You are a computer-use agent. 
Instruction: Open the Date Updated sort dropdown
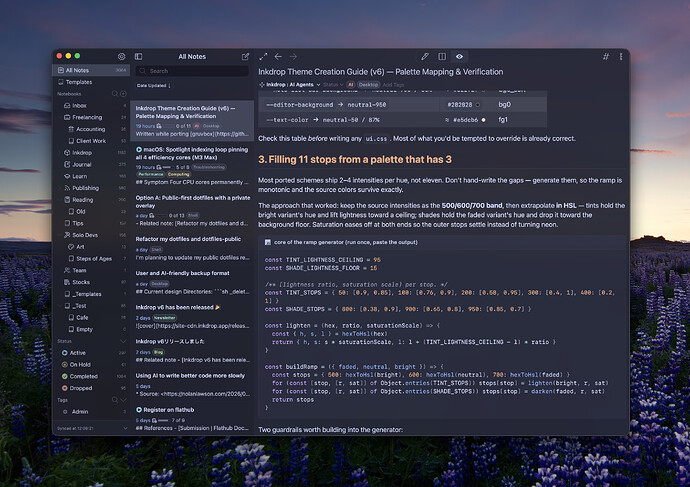pos(153,85)
